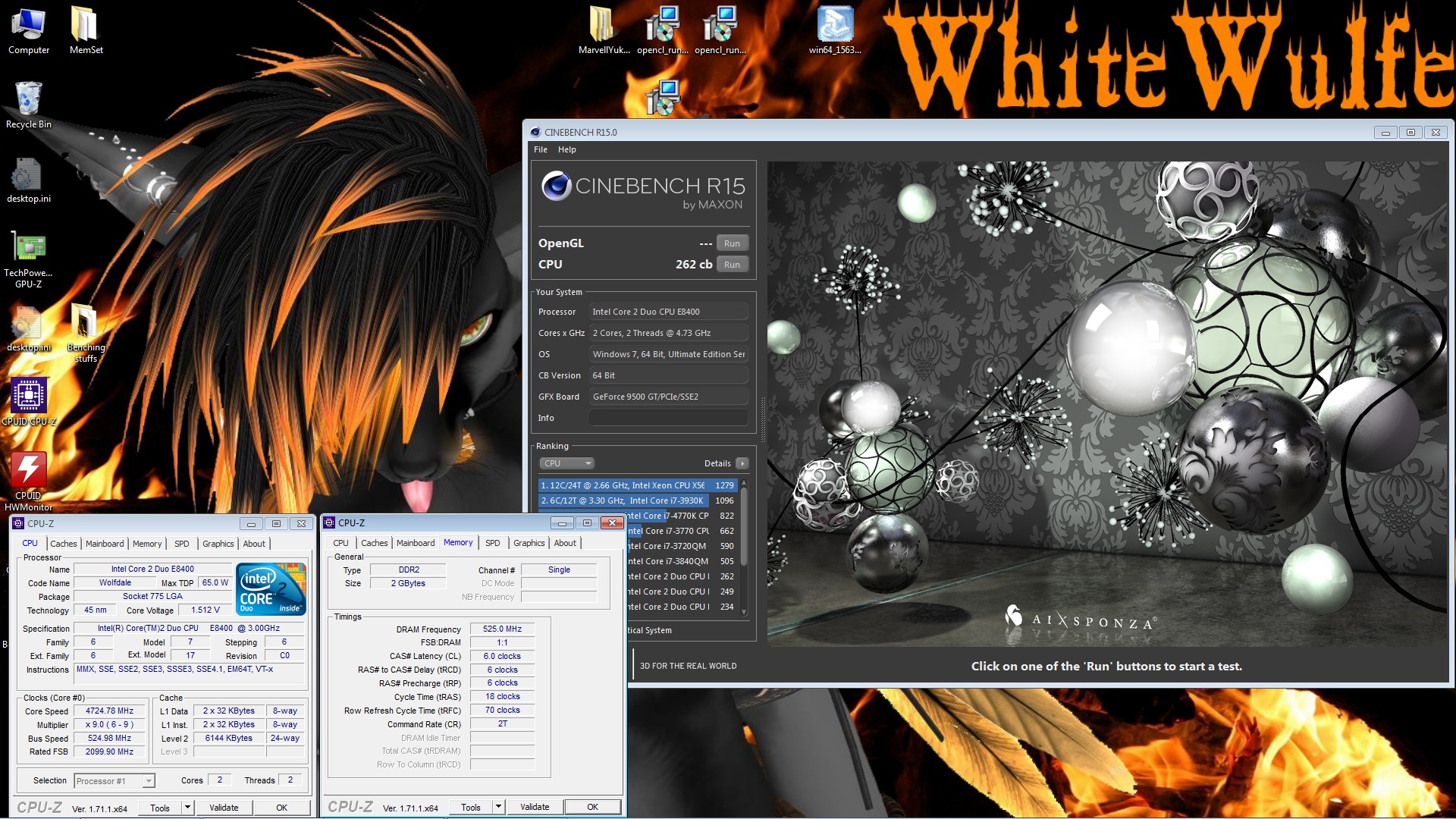Run the CPU benchmark test

coord(732,265)
